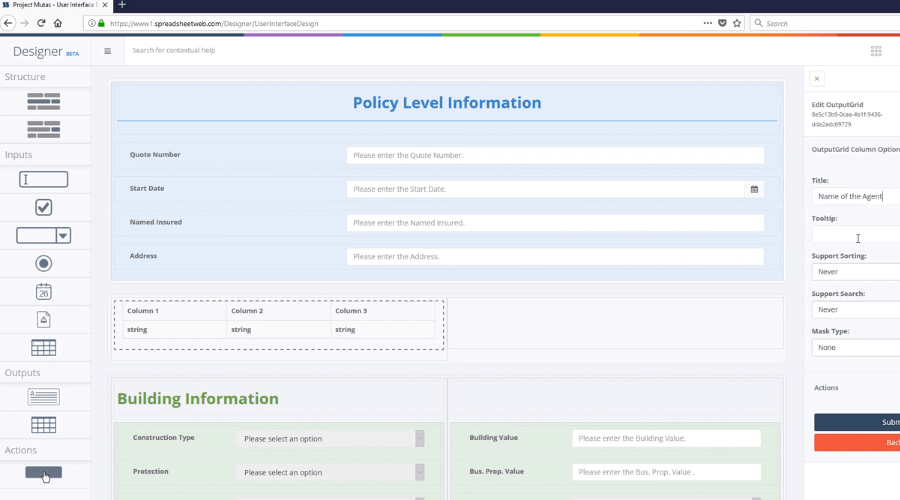Open the Start Date calendar icon

point(754,189)
